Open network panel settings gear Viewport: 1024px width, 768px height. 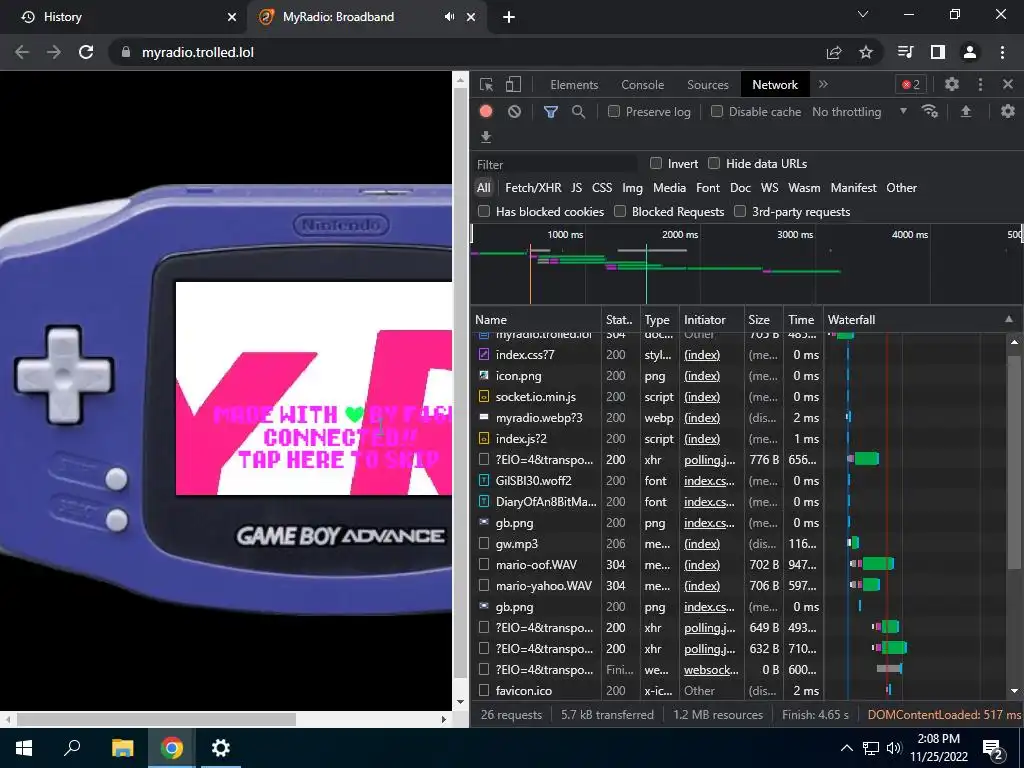[1008, 111]
